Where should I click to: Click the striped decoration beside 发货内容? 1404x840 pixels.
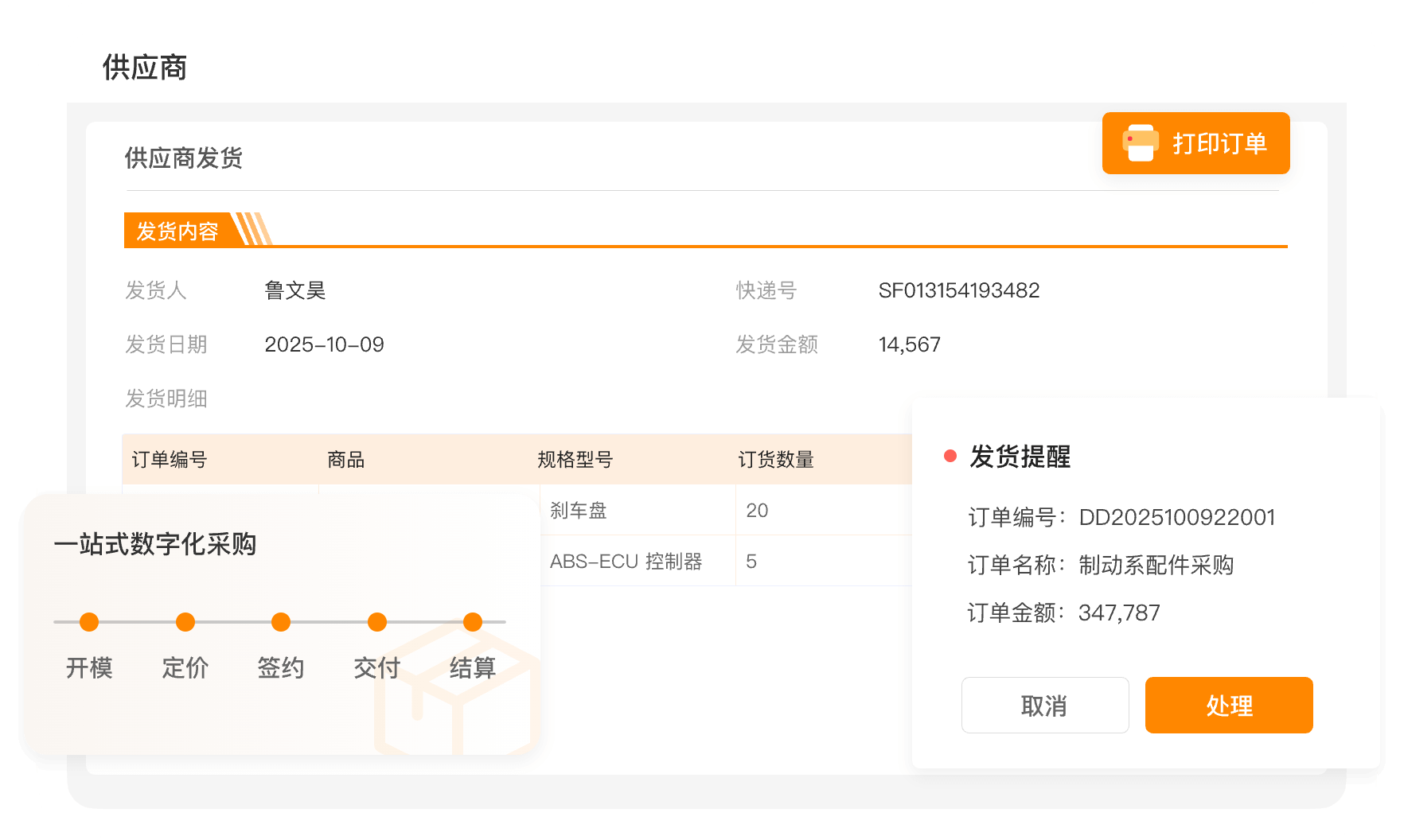(253, 230)
